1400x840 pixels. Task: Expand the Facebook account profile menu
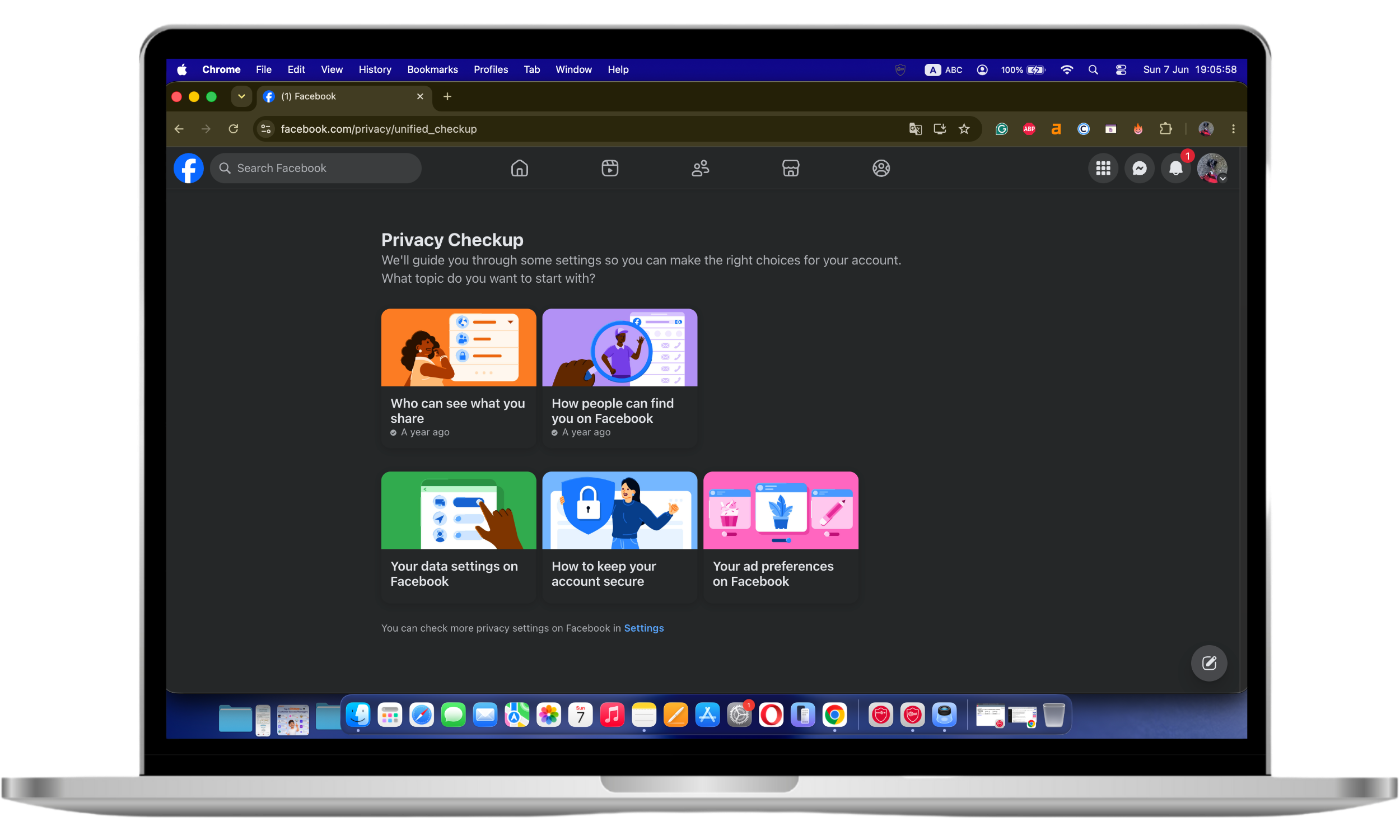1212,168
